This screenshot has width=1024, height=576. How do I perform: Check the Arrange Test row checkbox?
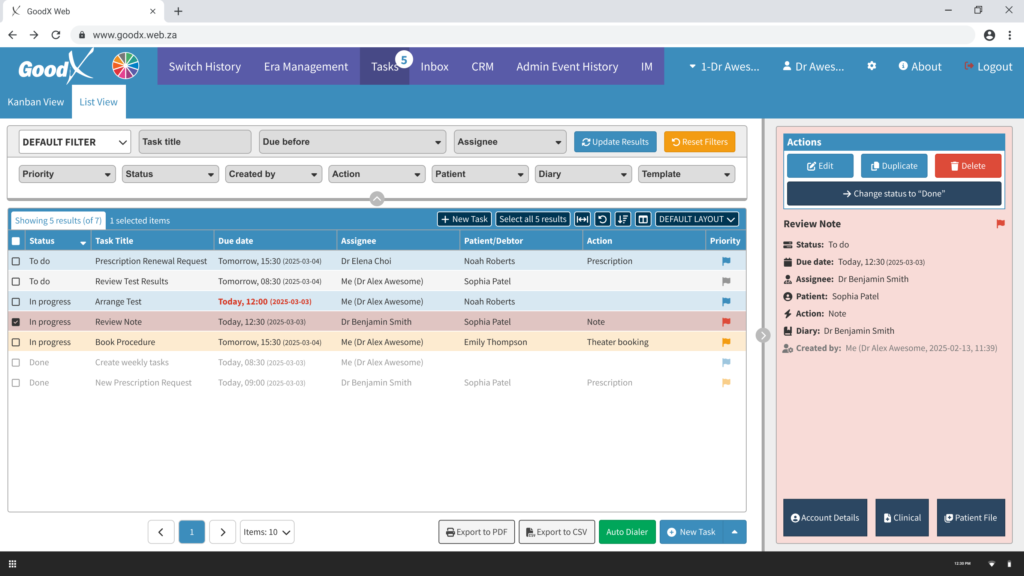[x=16, y=302]
